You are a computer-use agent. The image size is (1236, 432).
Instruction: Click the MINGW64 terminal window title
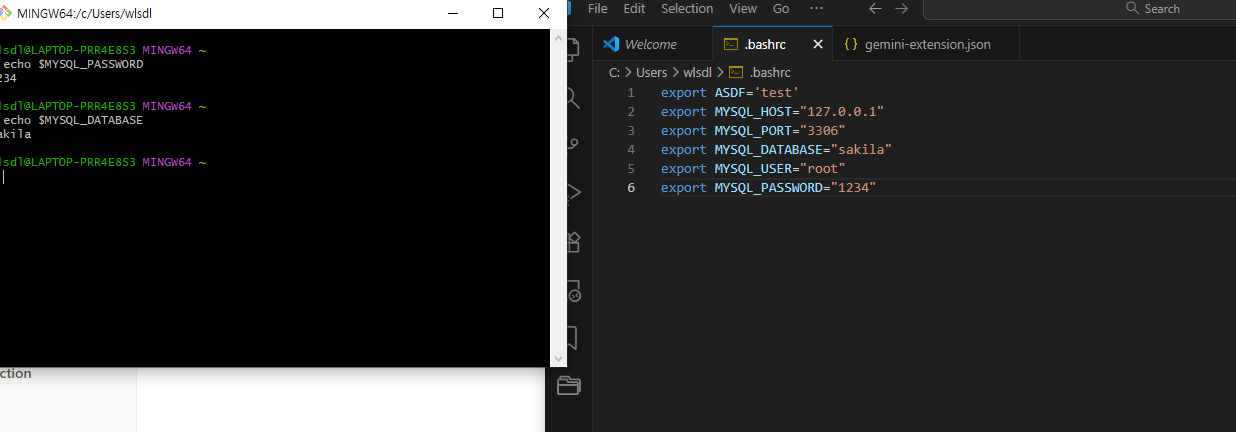coord(85,13)
